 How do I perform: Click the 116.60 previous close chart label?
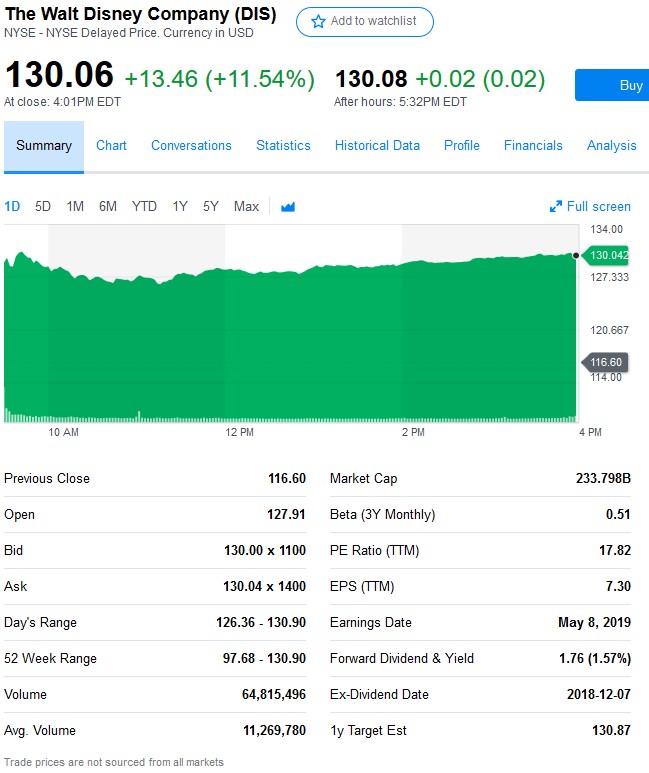(606, 362)
